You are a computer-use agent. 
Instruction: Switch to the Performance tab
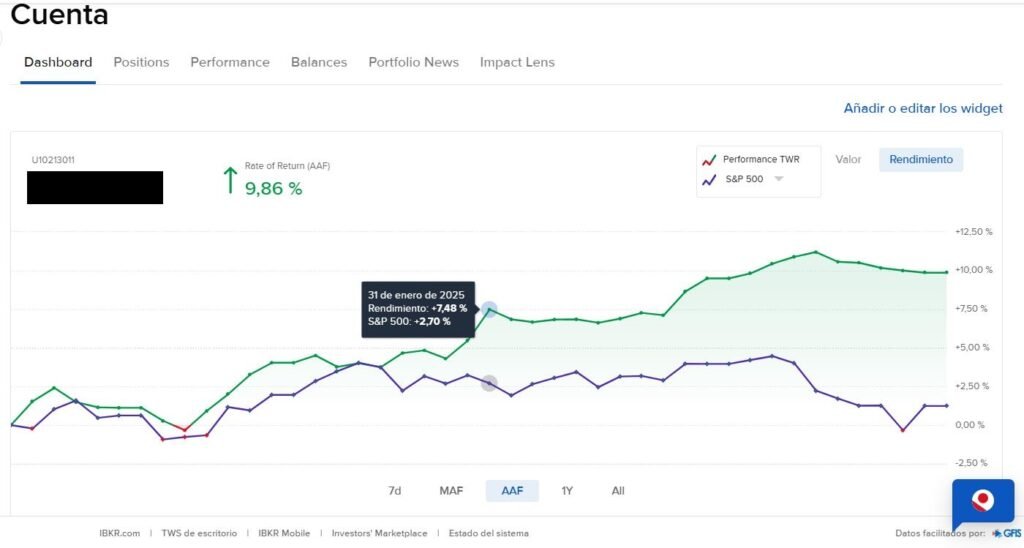(230, 62)
